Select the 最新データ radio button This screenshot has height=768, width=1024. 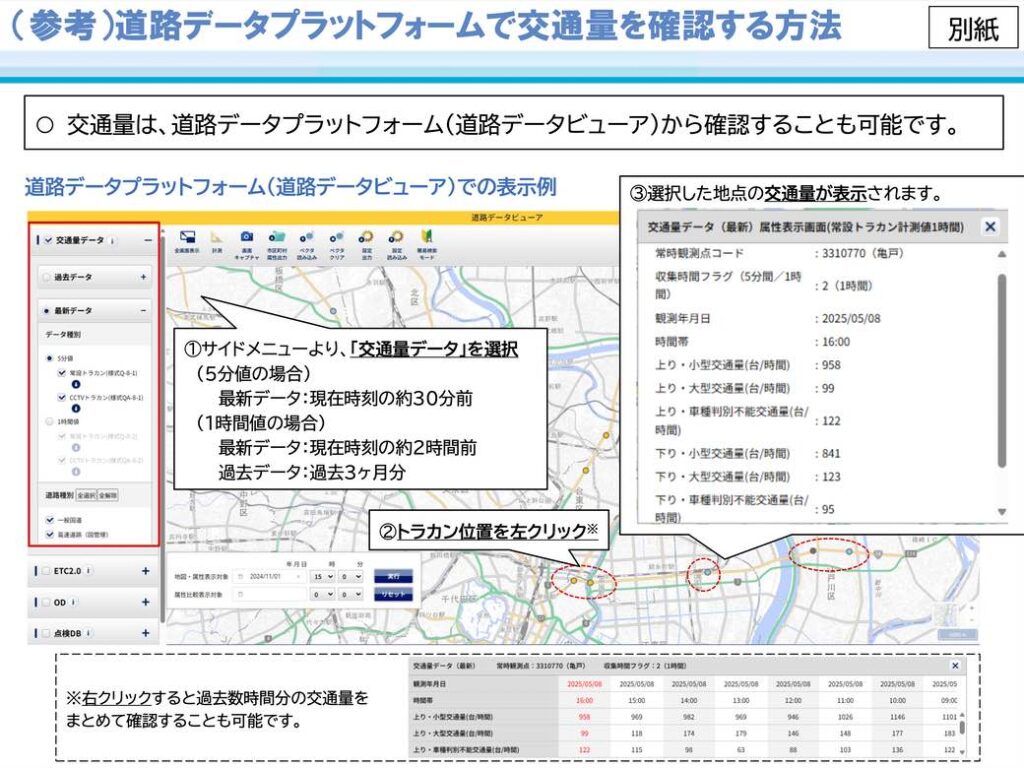[46, 310]
